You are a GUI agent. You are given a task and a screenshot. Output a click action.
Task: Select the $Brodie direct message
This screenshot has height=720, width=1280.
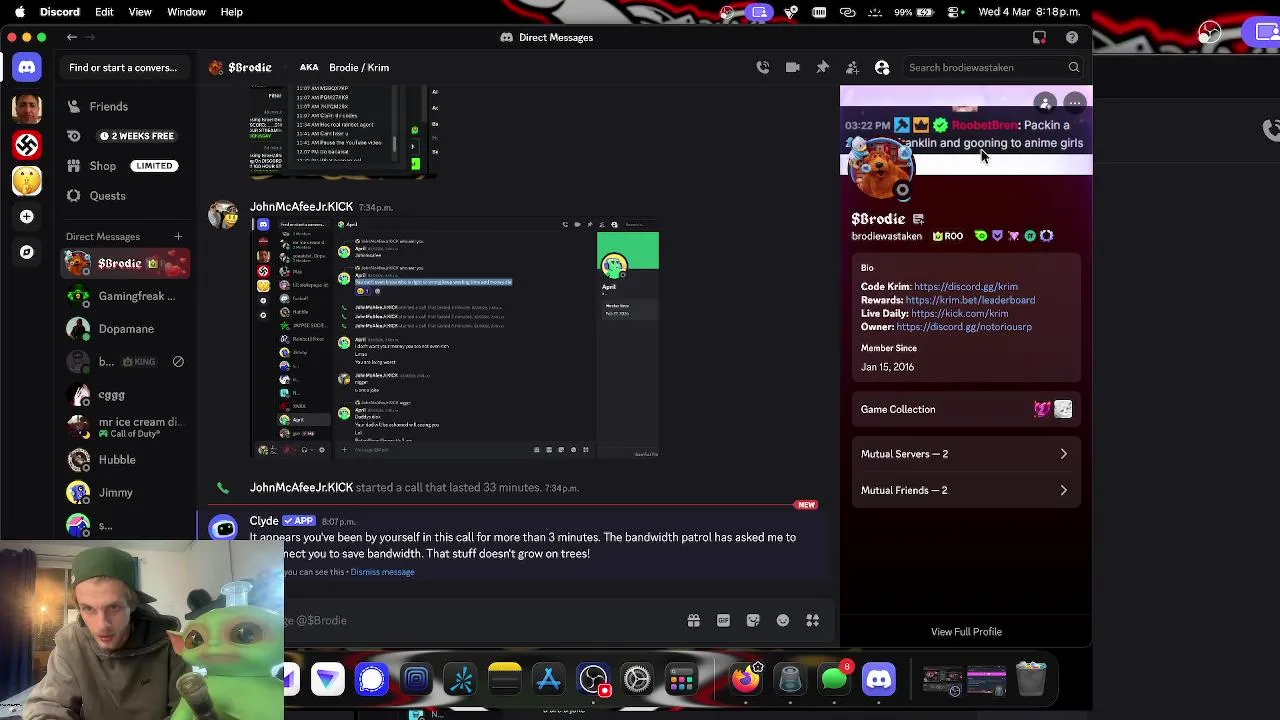pos(125,264)
